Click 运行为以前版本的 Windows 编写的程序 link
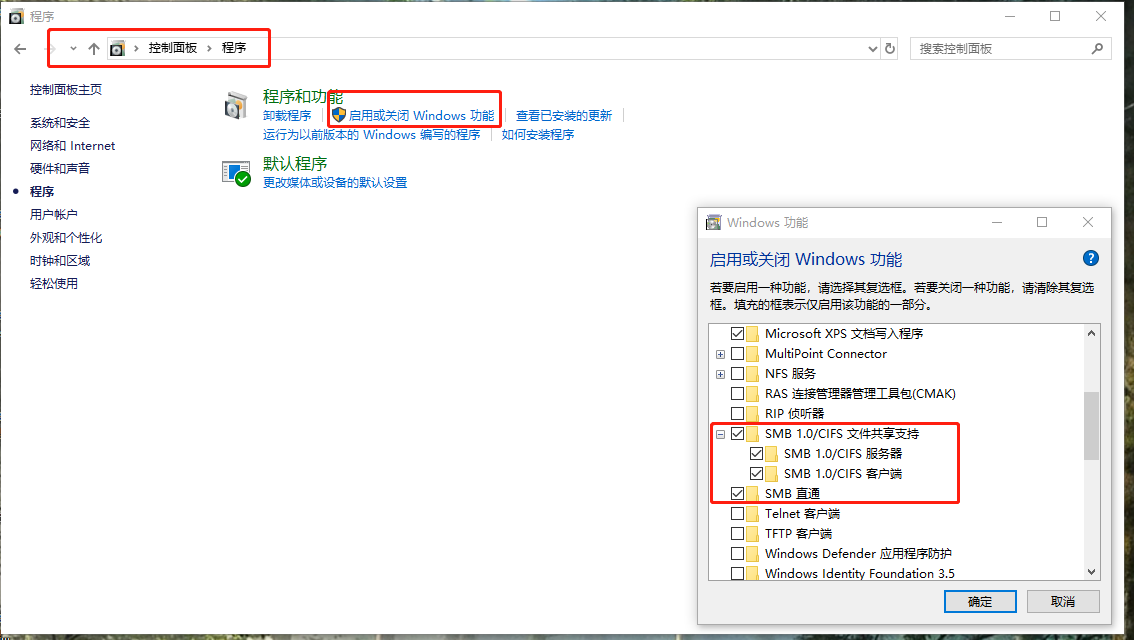Viewport: 1134px width, 640px height. 372,135
